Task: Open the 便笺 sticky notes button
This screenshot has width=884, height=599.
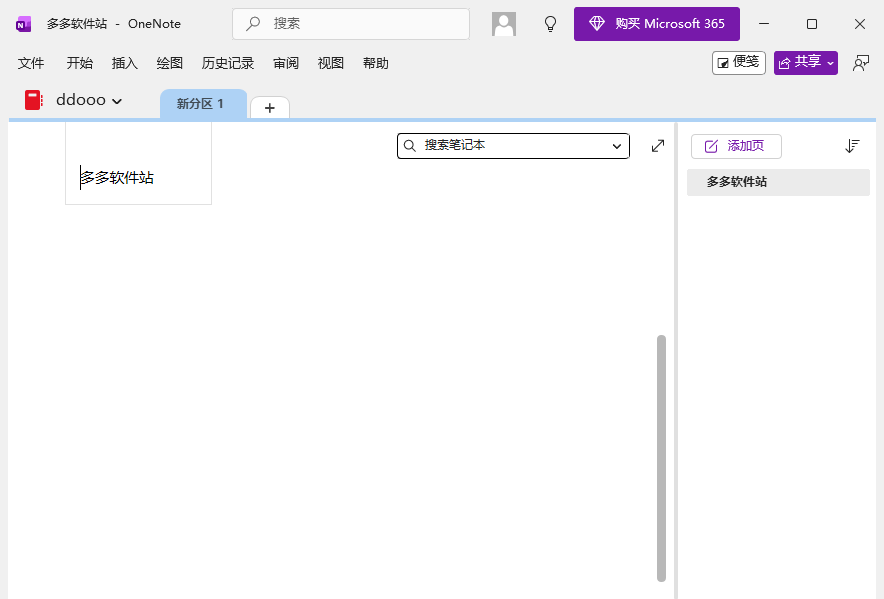Action: click(738, 63)
